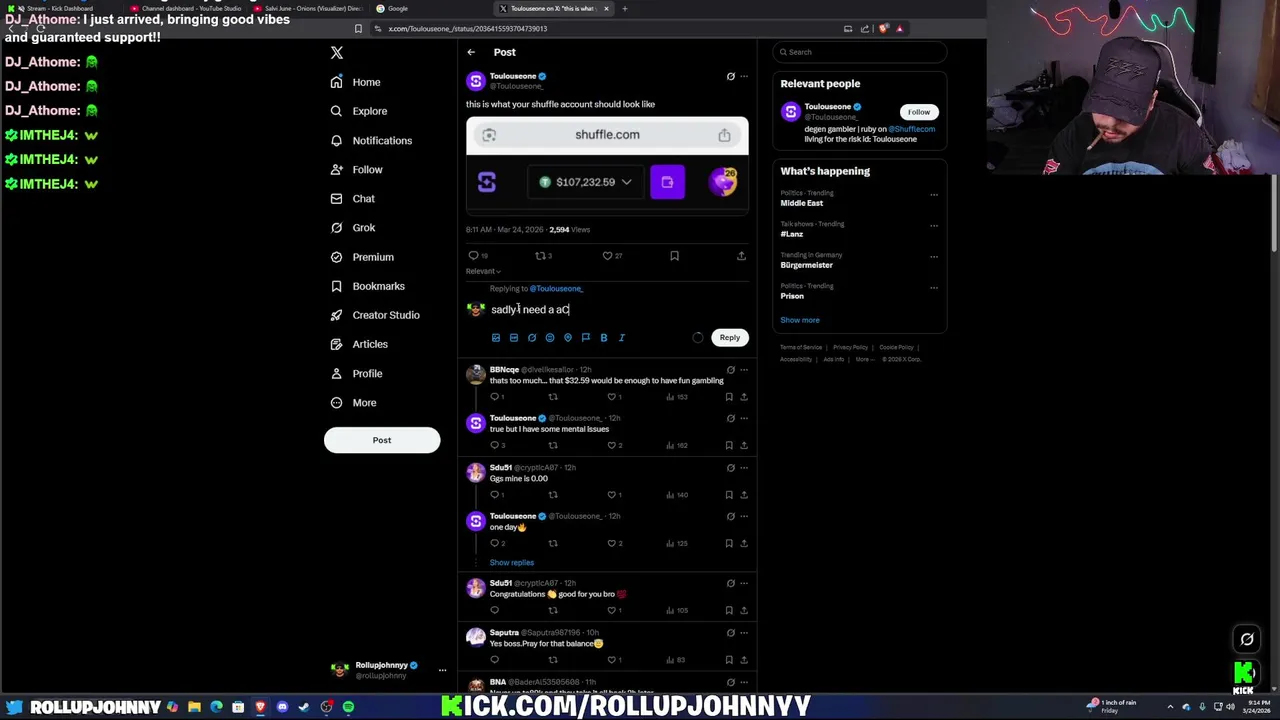Toggle italic formatting in reply
Image resolution: width=1280 pixels, height=720 pixels.
pyautogui.click(x=622, y=338)
